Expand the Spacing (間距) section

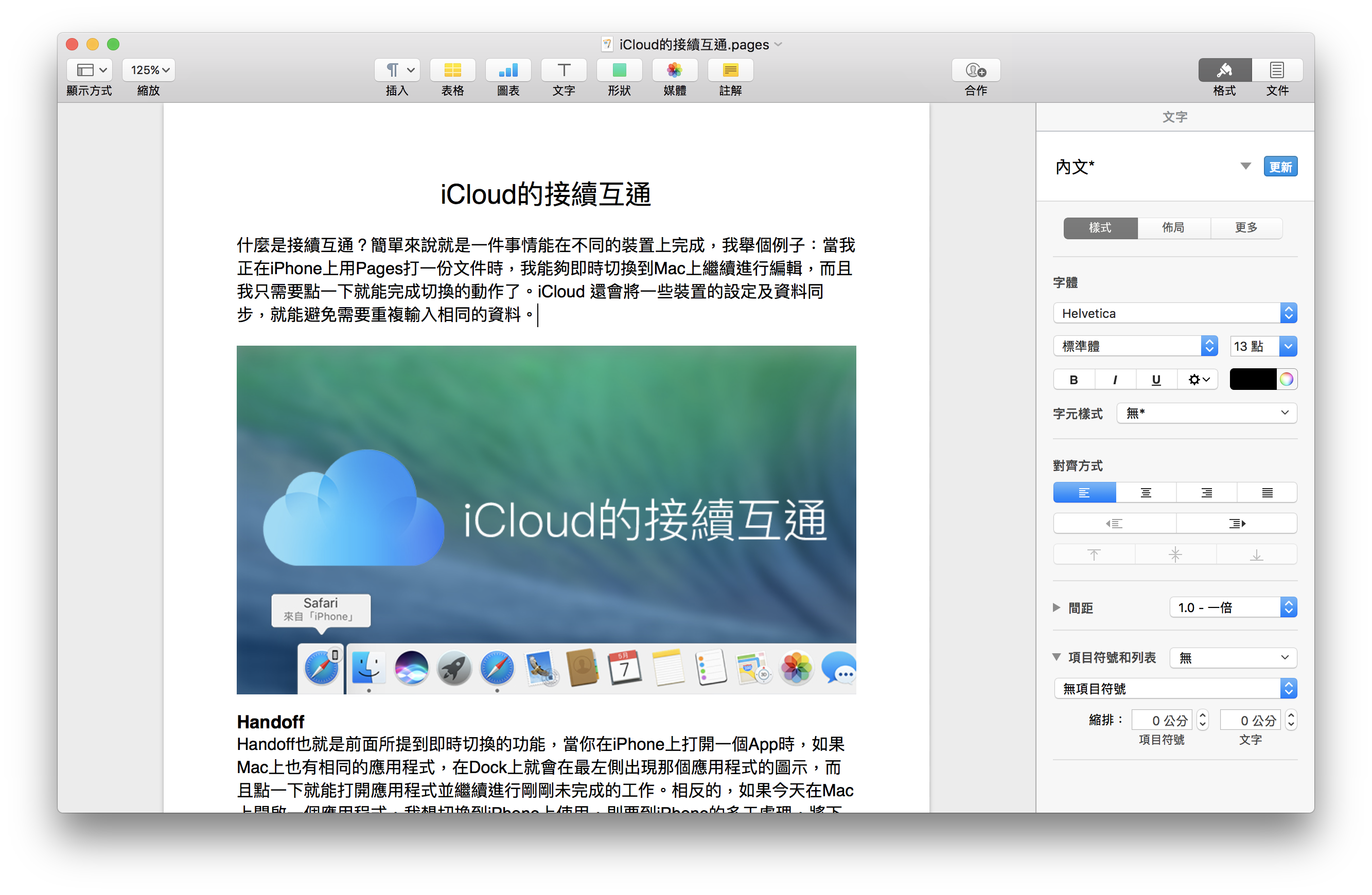(x=1057, y=607)
